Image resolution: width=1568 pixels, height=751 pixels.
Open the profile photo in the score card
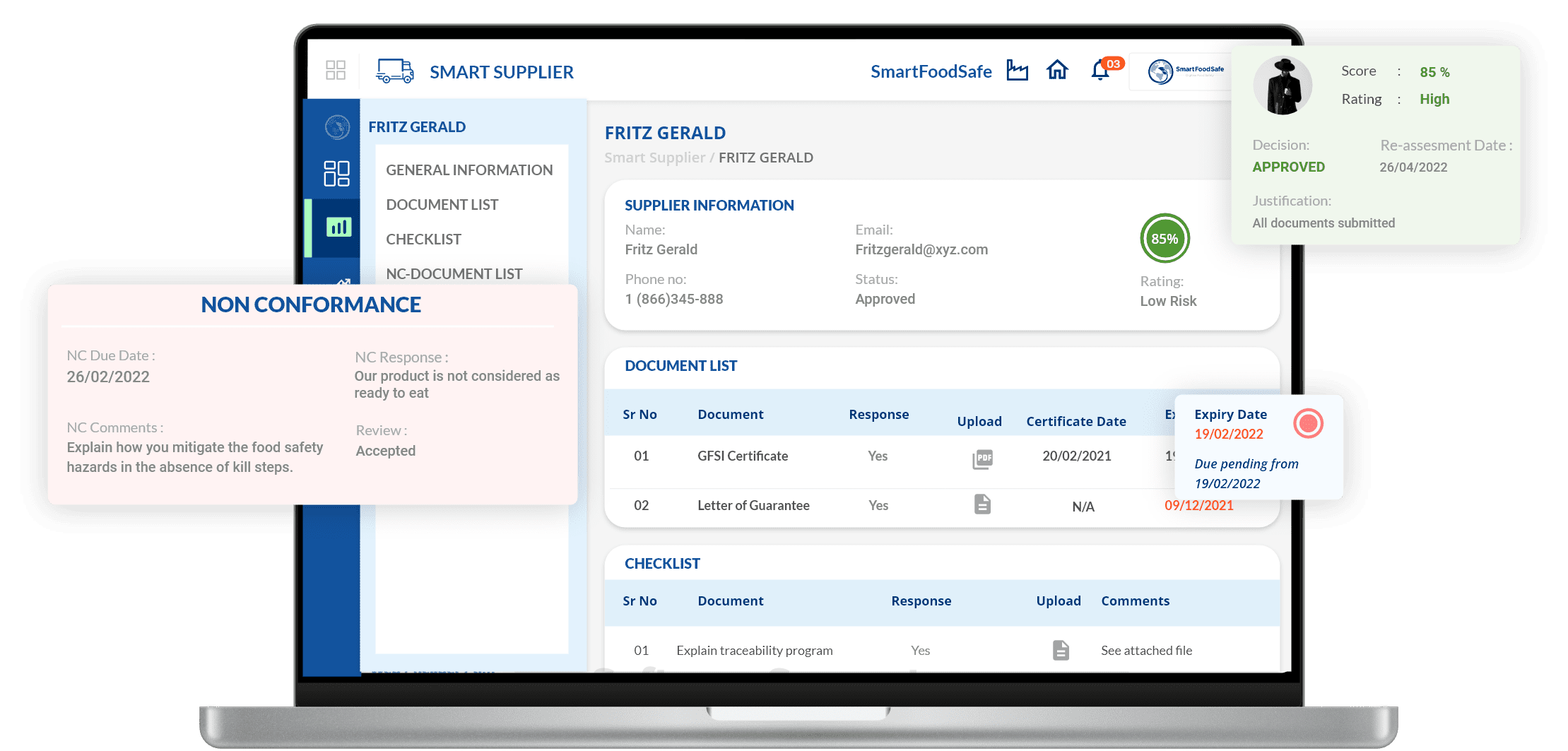[1283, 85]
